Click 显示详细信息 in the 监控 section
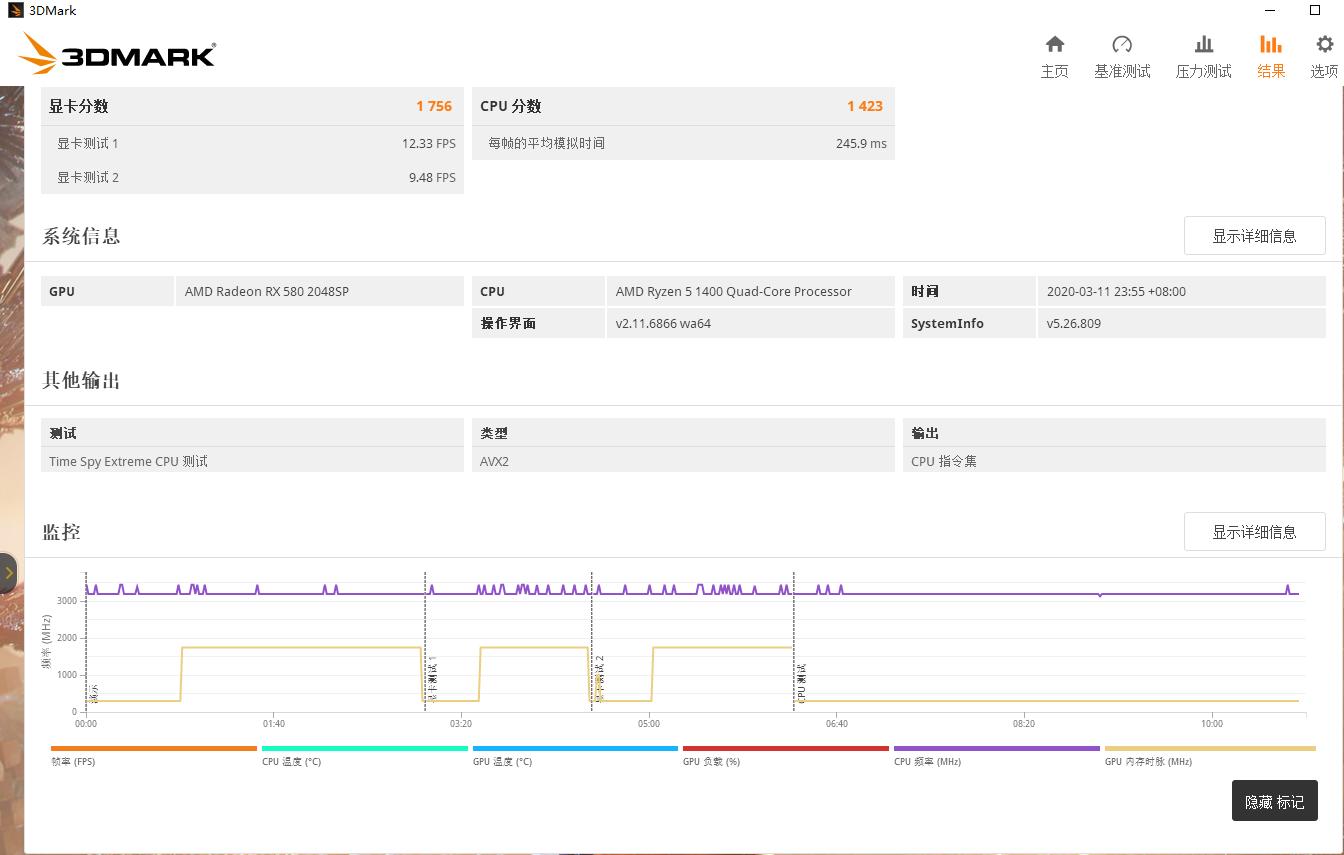1344x855 pixels. click(x=1254, y=531)
